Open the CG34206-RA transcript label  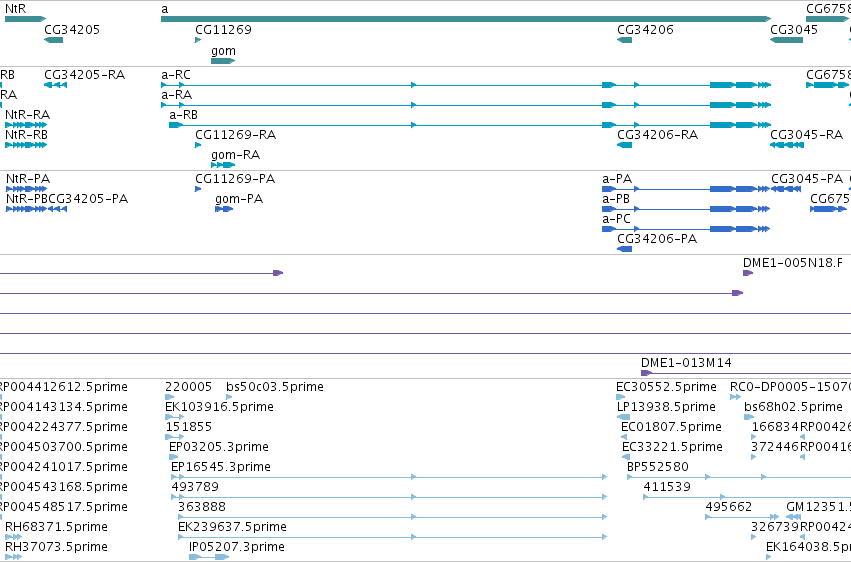(657, 134)
